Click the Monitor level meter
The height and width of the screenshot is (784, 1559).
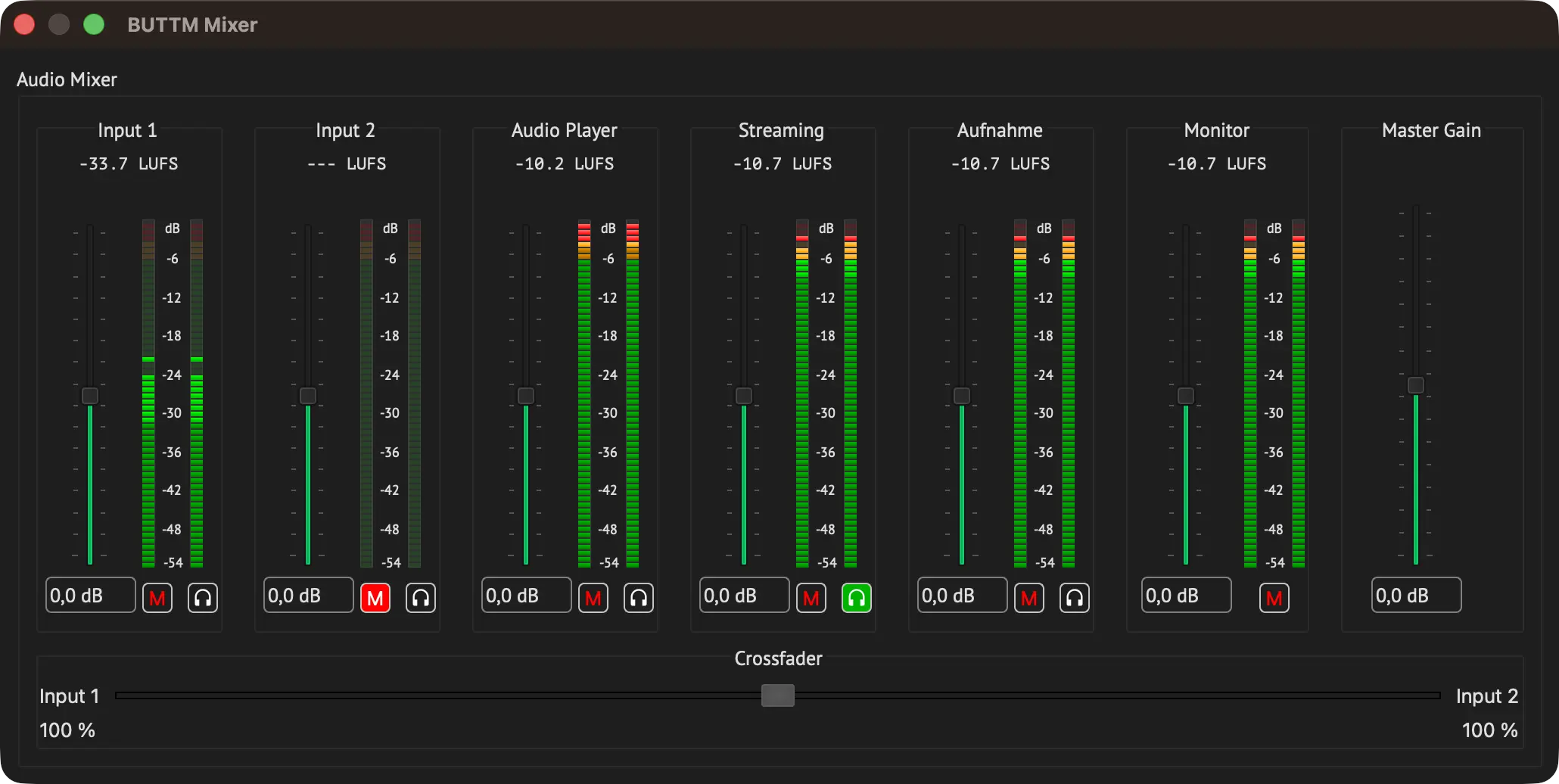point(1274,394)
